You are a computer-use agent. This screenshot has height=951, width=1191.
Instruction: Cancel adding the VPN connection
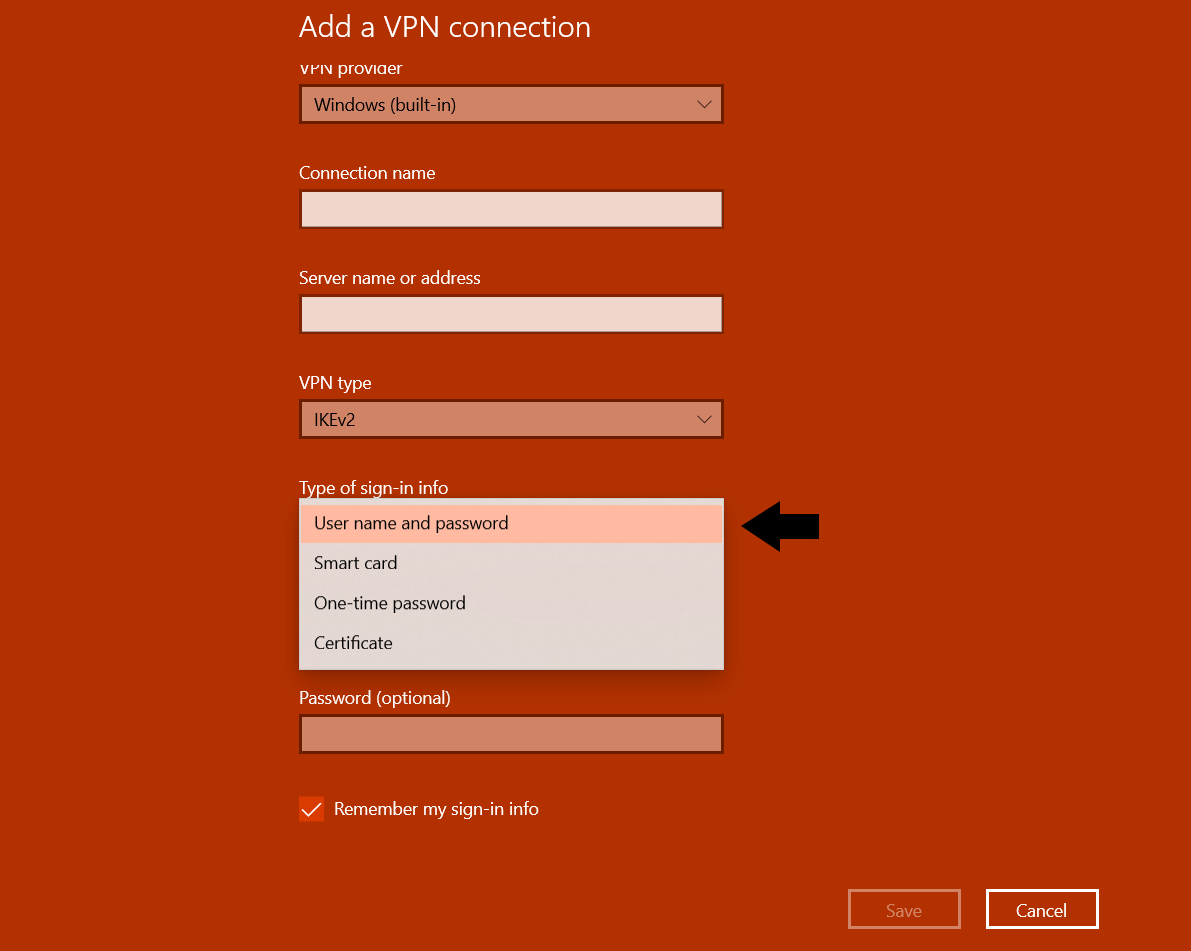coord(1041,910)
